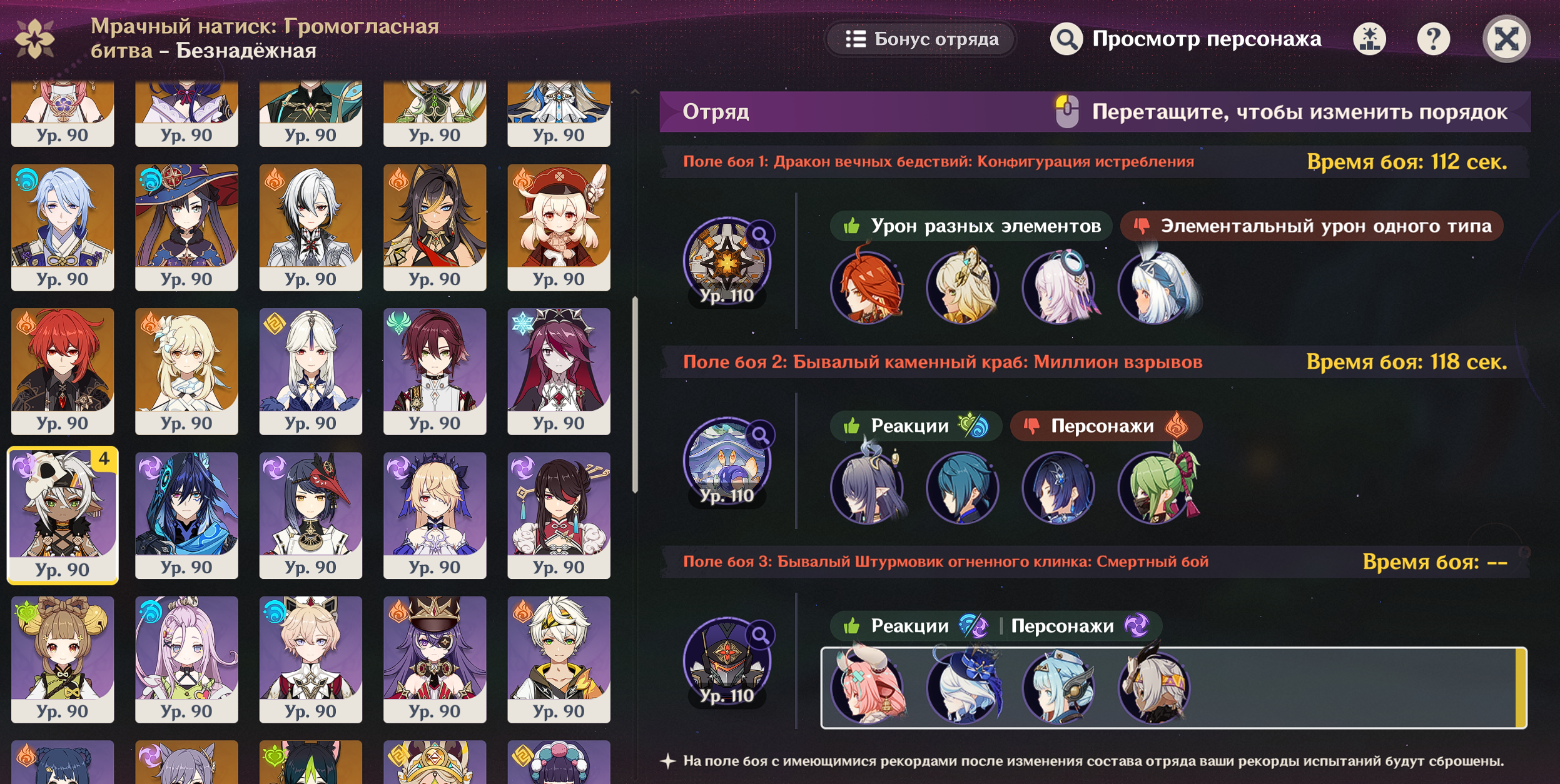Inspect the Battlefield 2 stone crab boss icon

[x=727, y=461]
